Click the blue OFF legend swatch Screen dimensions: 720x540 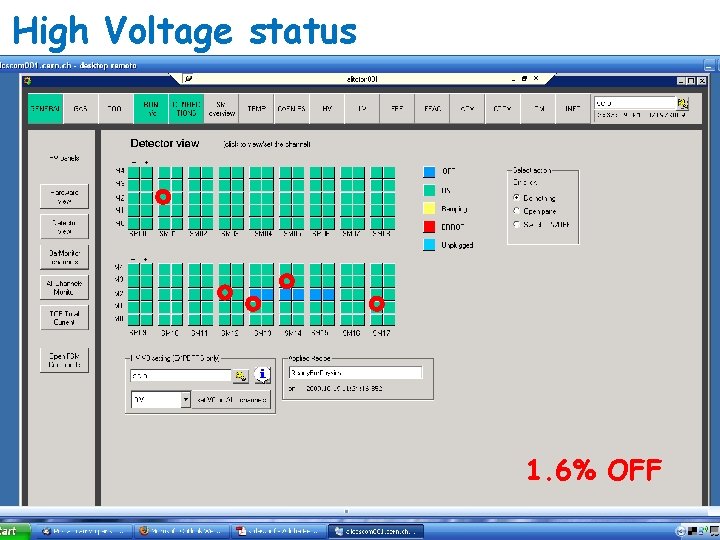(429, 172)
